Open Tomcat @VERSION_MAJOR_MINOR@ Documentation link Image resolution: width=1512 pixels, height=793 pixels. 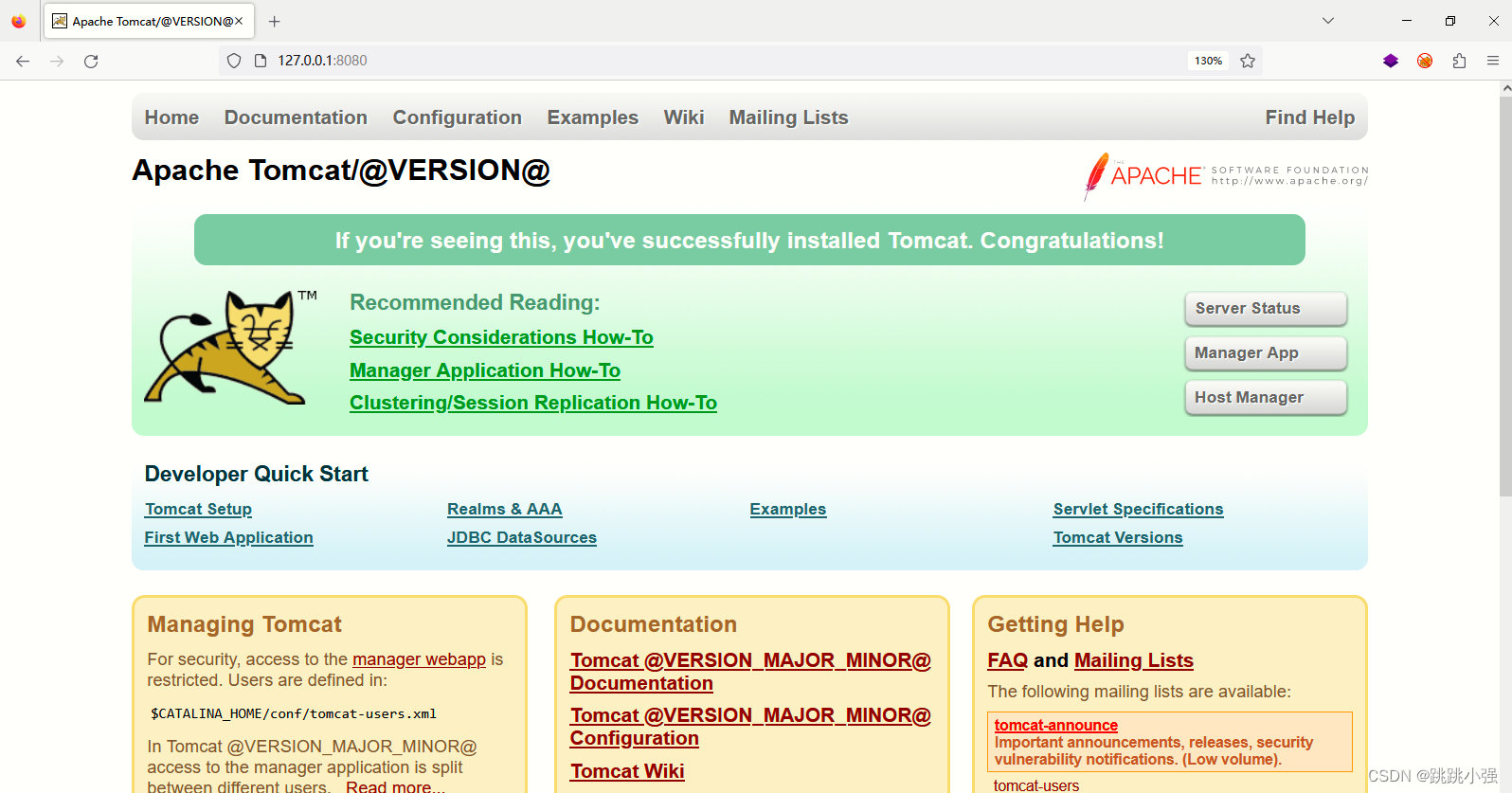click(750, 672)
